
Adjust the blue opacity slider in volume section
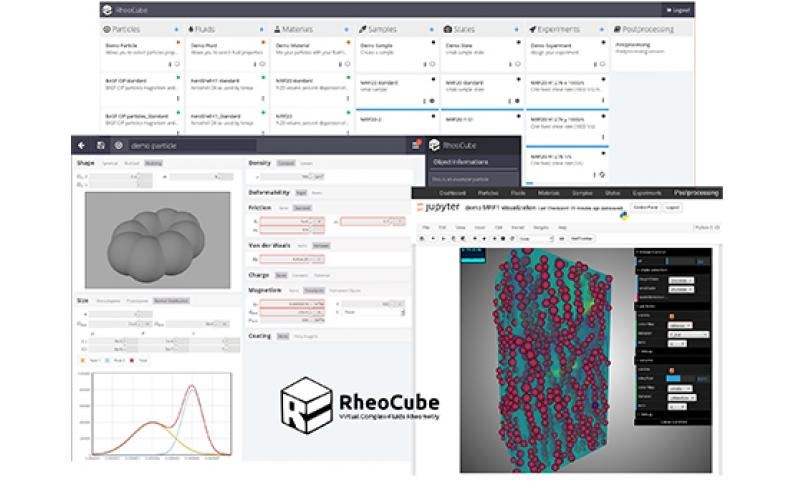681,379
